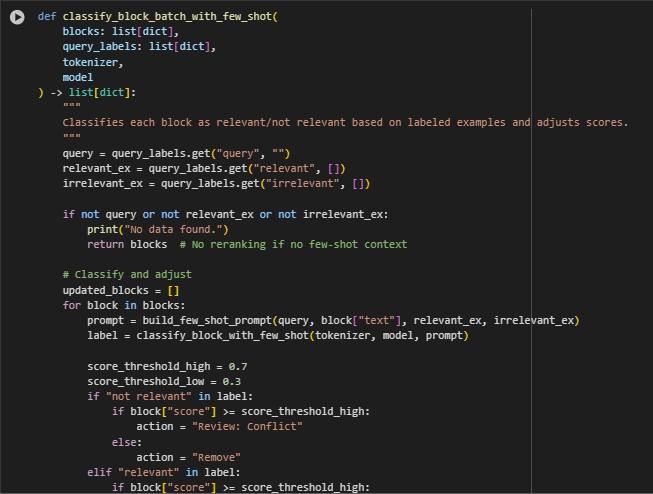Click the 'query_labels: list[dict],' parameter line
The height and width of the screenshot is (494, 653).
[x=139, y=47]
